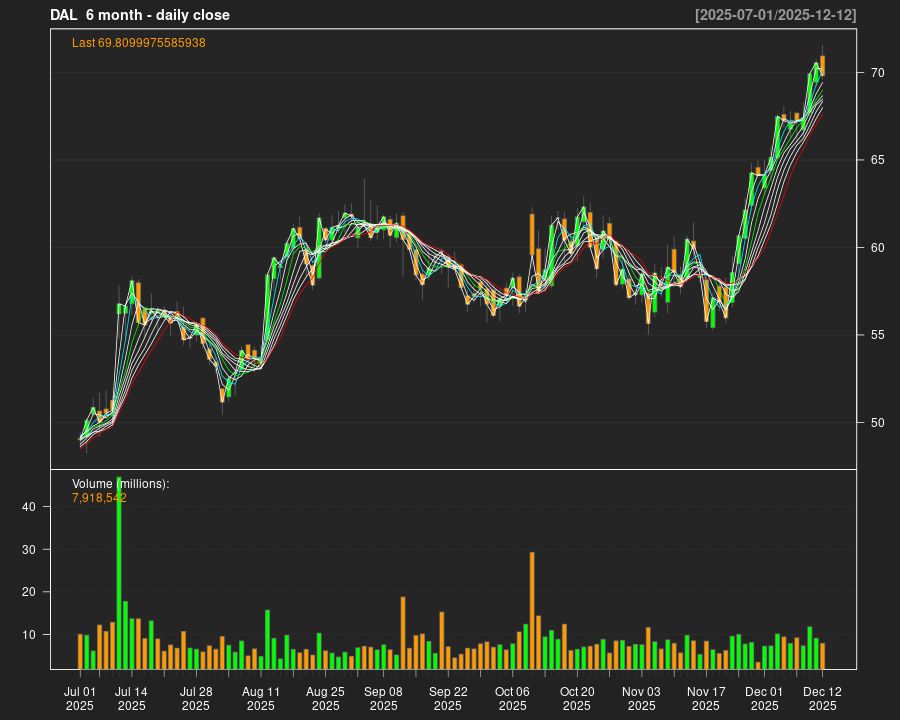Click the orange Last price value text
Screen dimensions: 900x720
coord(139,43)
